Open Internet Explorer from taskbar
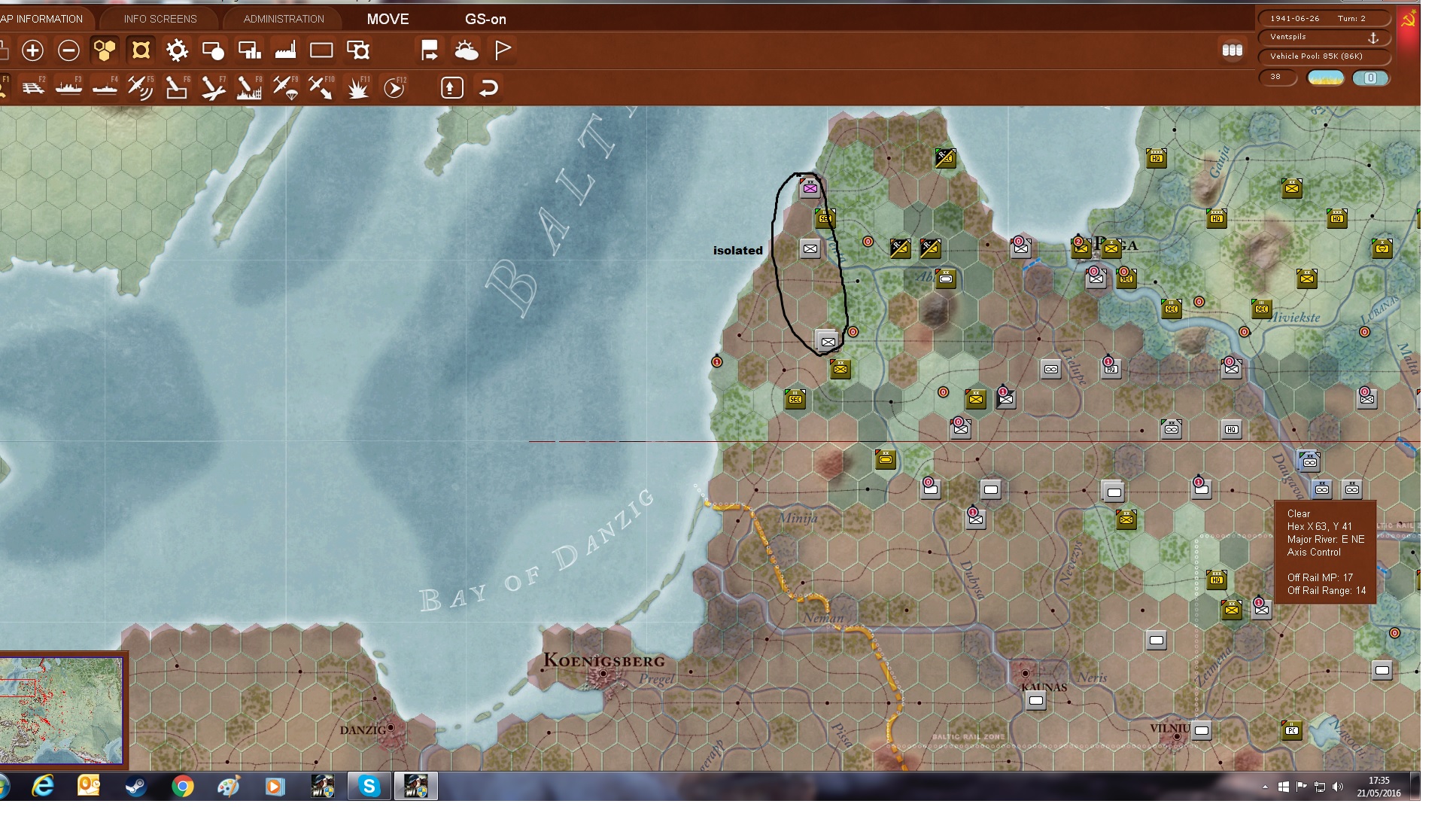This screenshot has height=813, width=1456. coord(43,787)
